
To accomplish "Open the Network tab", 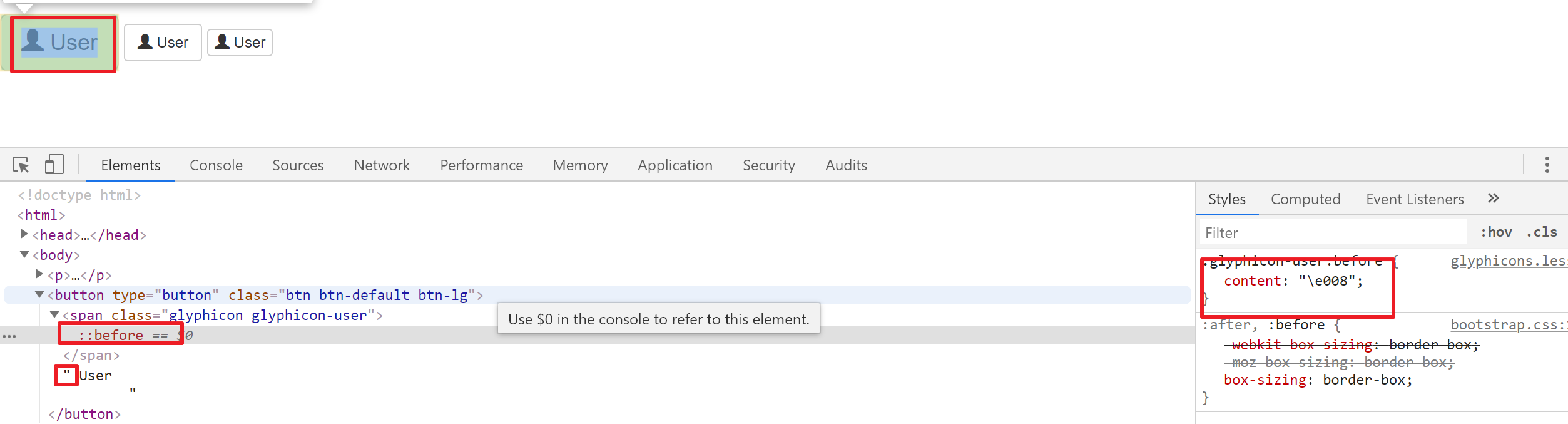I will (382, 165).
